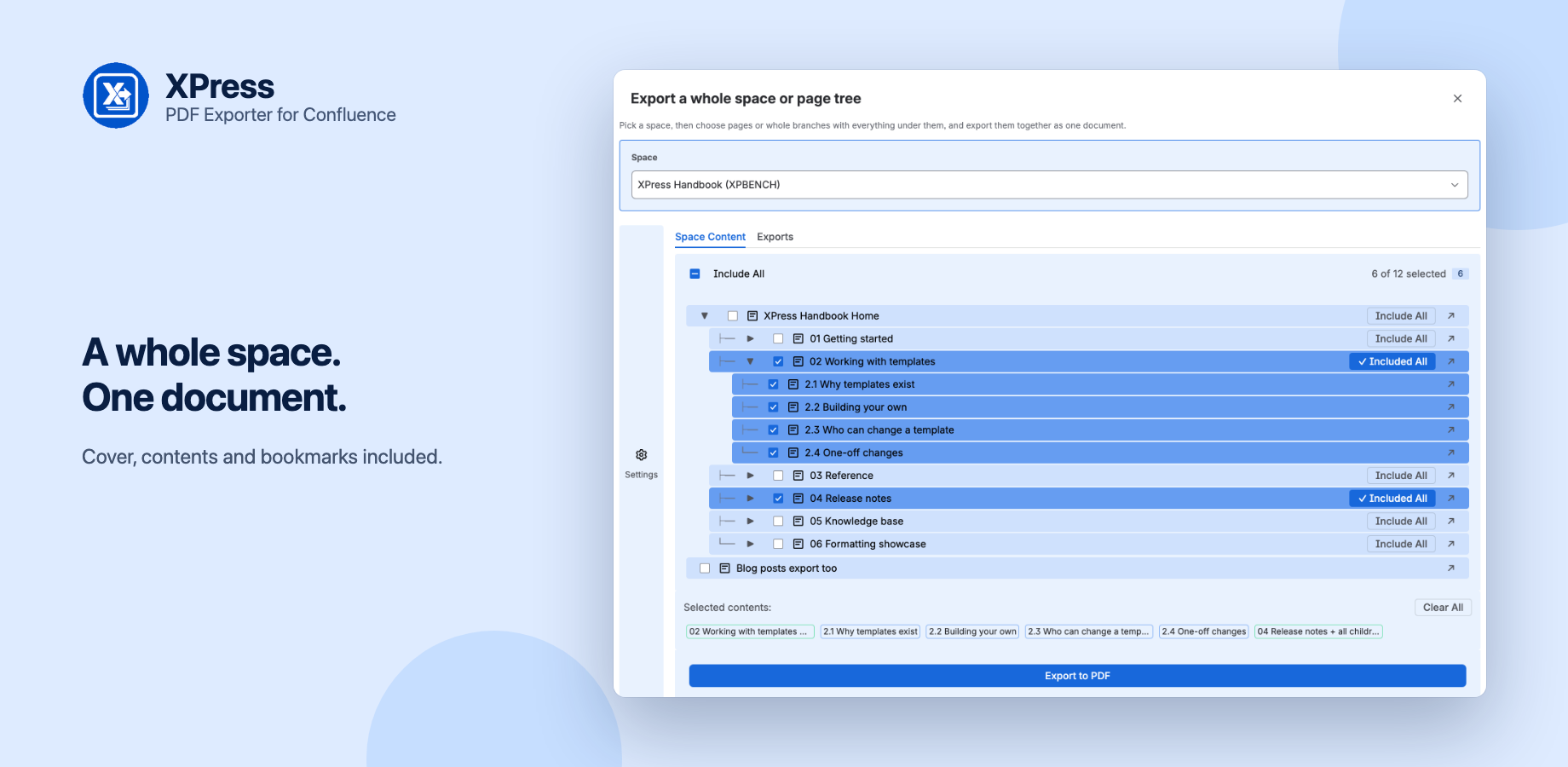Click Included All for 02 Working with templates
The image size is (1568, 767).
(1392, 362)
